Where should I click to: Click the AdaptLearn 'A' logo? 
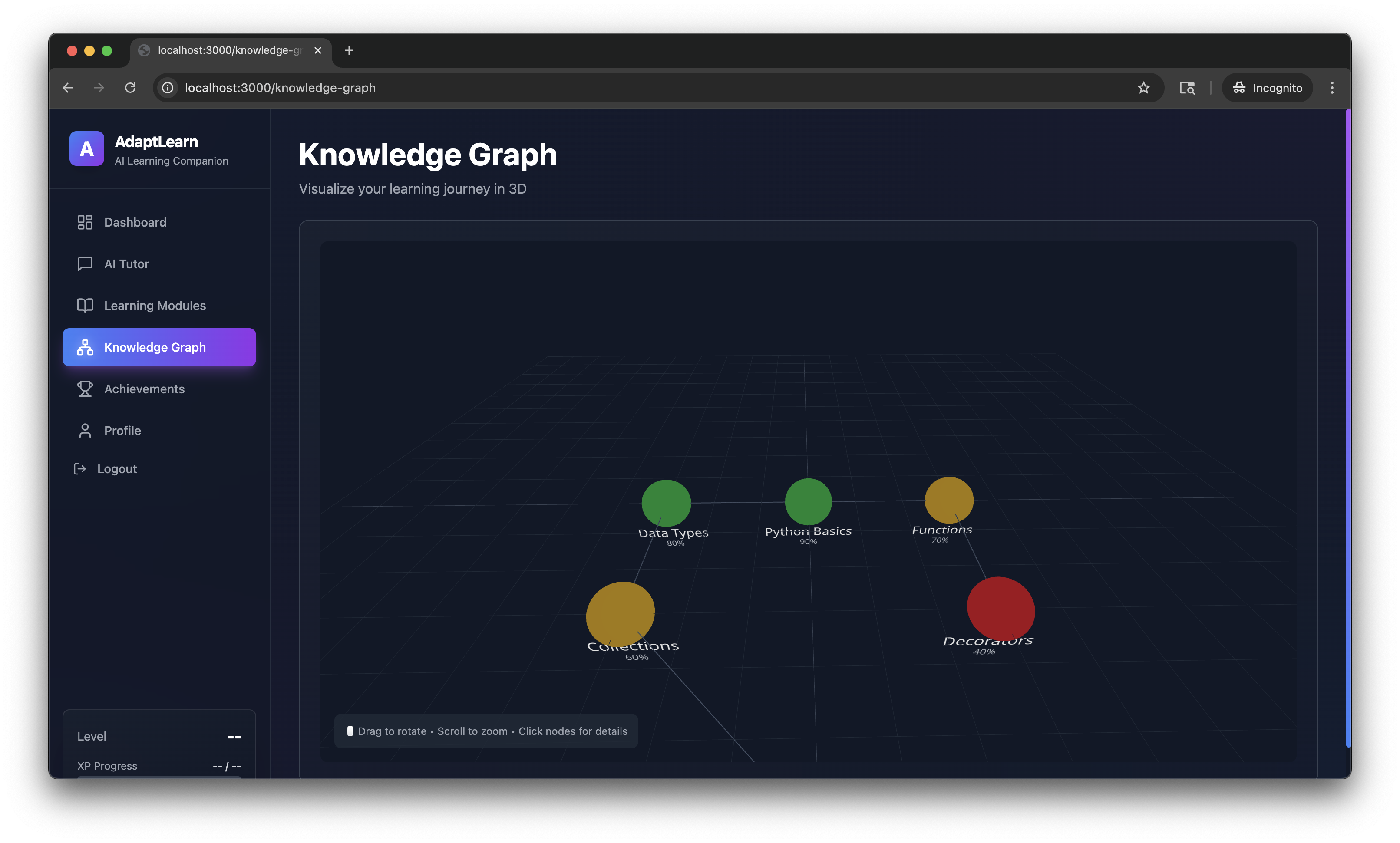click(86, 149)
